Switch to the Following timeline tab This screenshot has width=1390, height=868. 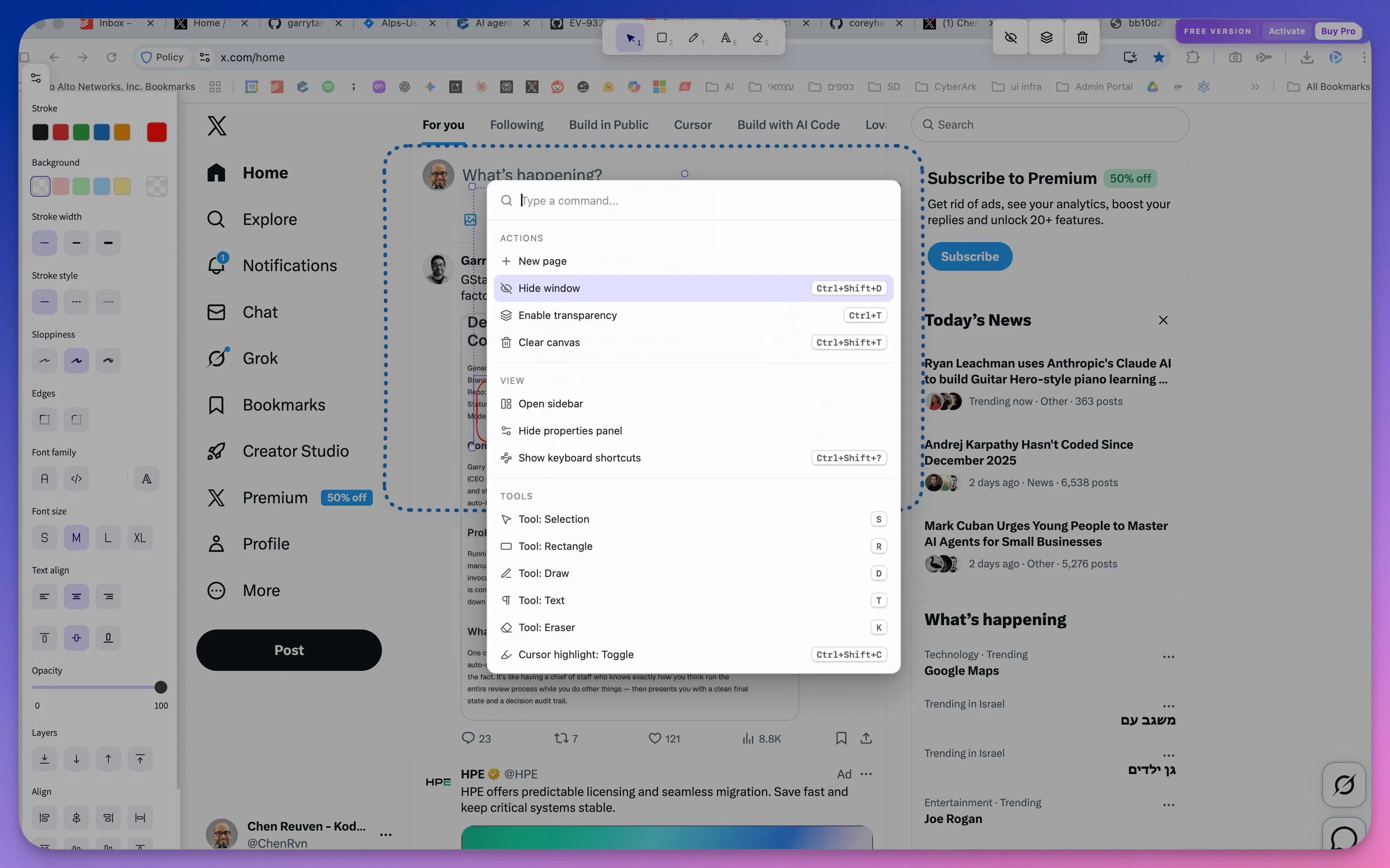tap(517, 125)
